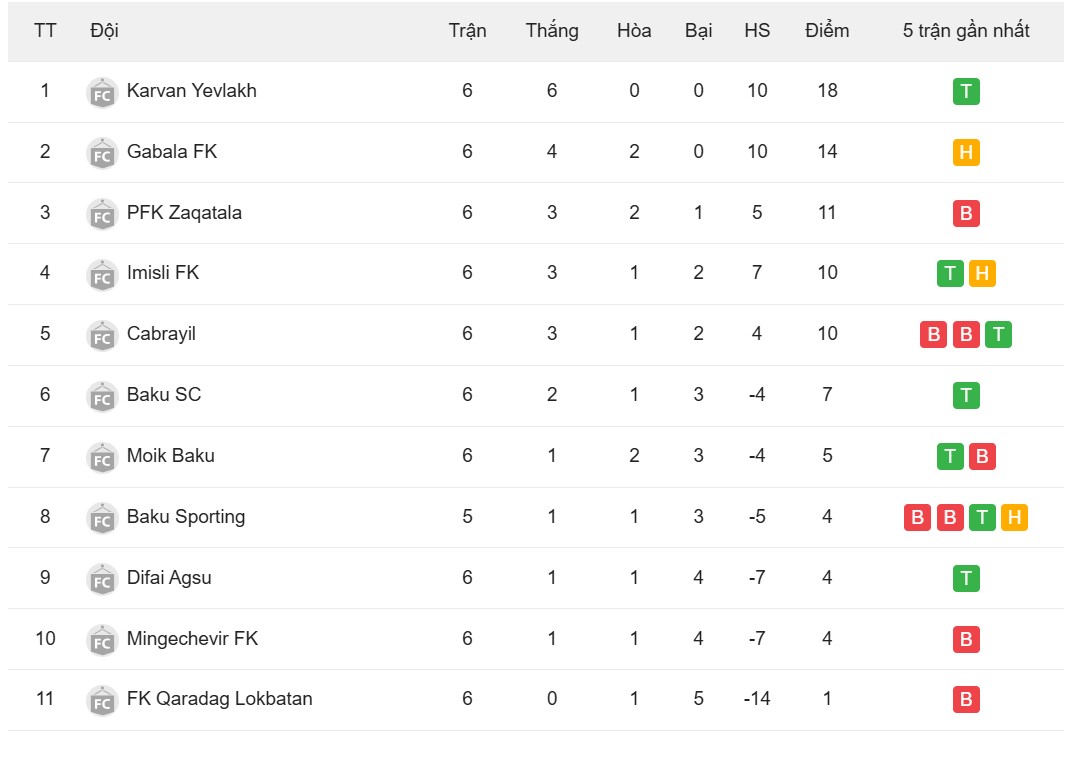Click the Moik Baku club crest
This screenshot has width=1072, height=768.
click(x=102, y=457)
